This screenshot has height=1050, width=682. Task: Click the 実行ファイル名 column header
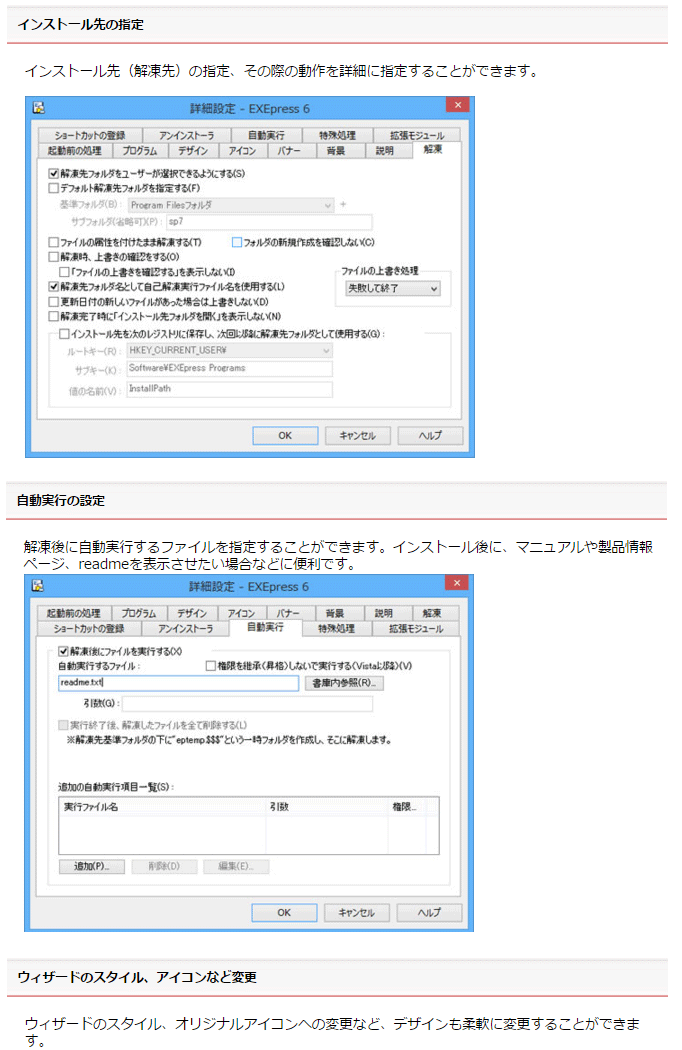point(163,807)
